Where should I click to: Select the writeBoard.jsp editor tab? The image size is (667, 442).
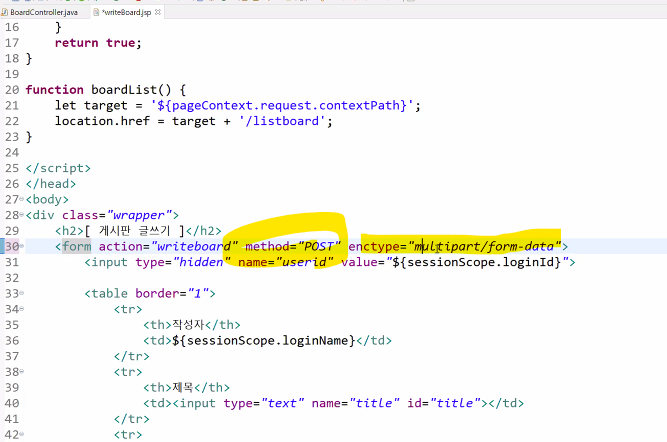(126, 12)
